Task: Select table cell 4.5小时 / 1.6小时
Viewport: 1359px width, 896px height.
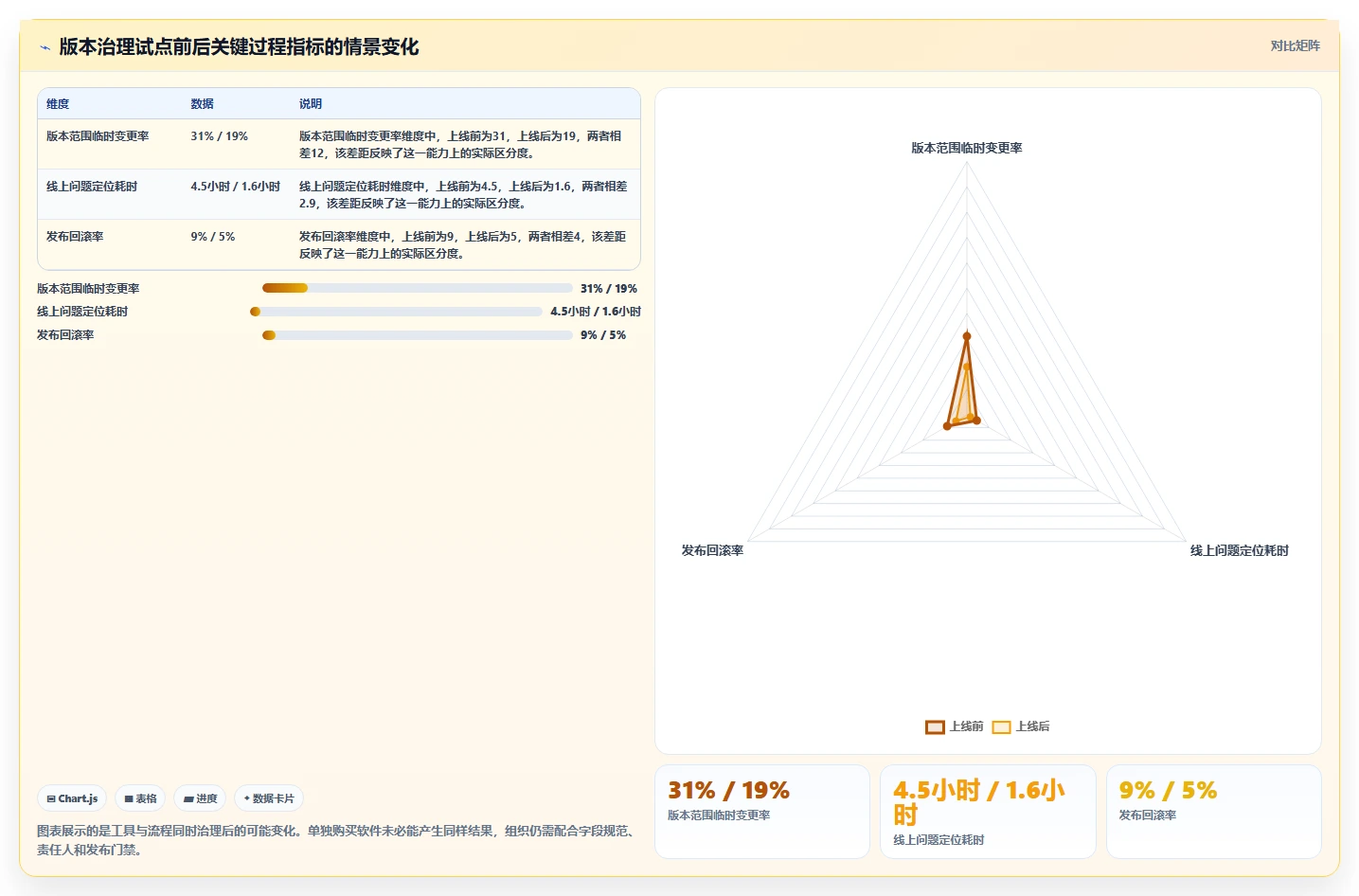Action: pos(235,187)
